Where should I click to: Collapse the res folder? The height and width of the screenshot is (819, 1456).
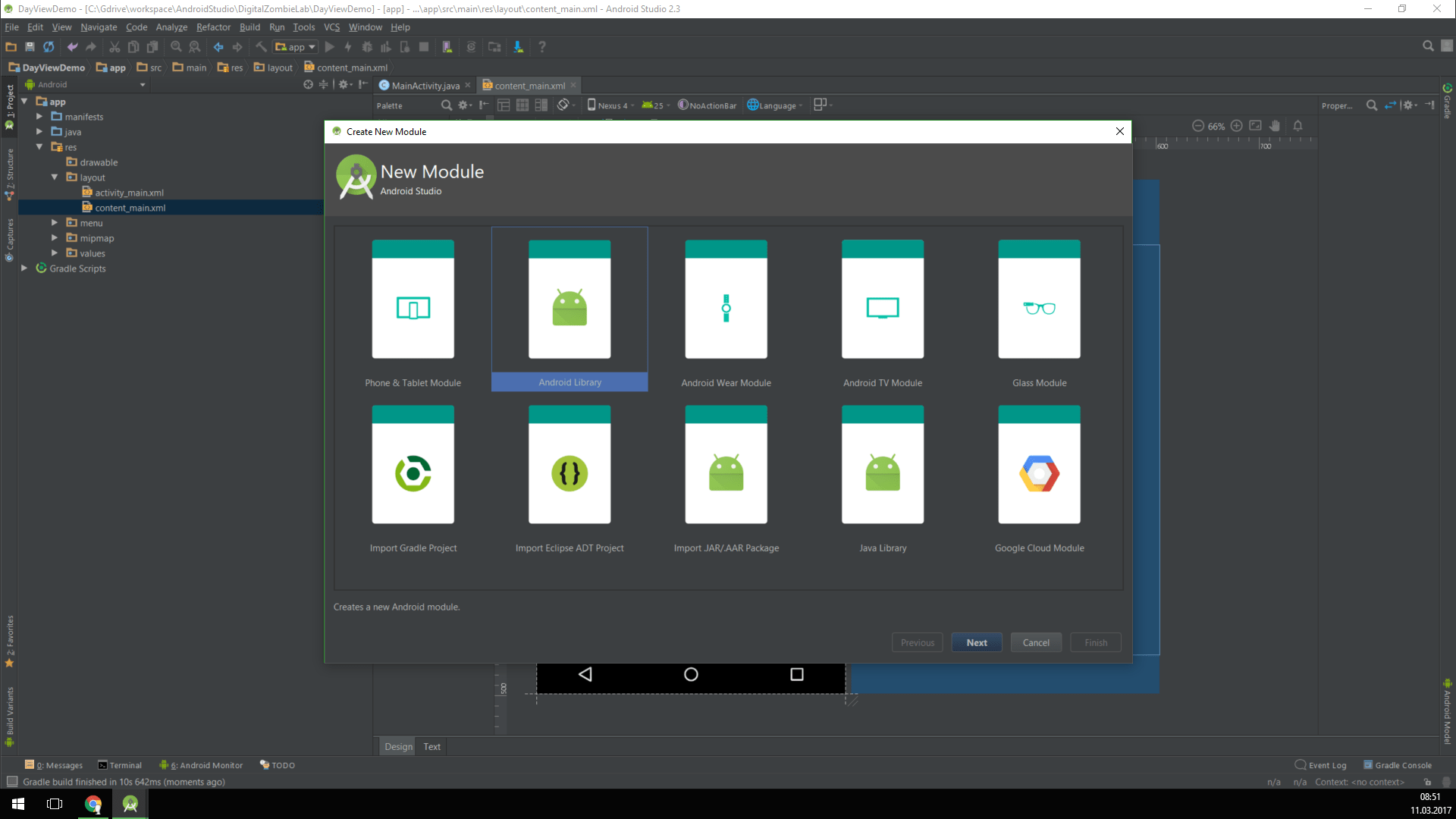pos(39,146)
